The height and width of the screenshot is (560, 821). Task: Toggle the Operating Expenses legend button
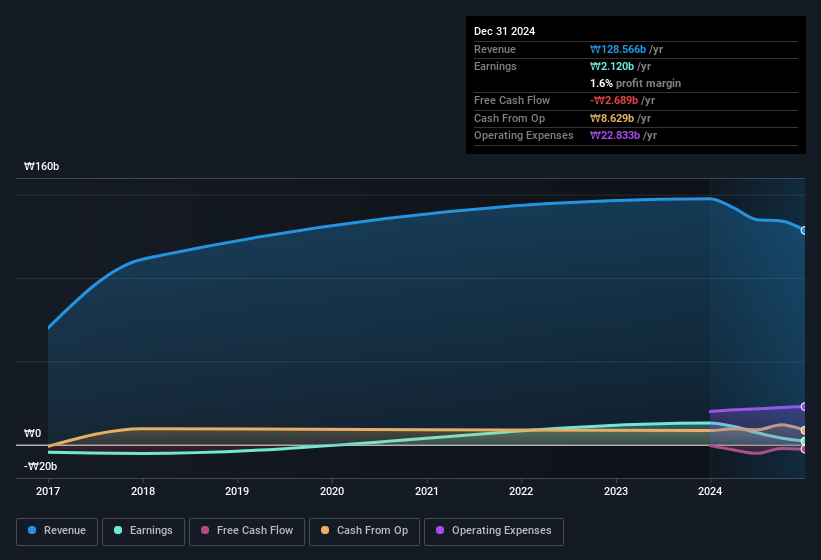[x=494, y=532]
